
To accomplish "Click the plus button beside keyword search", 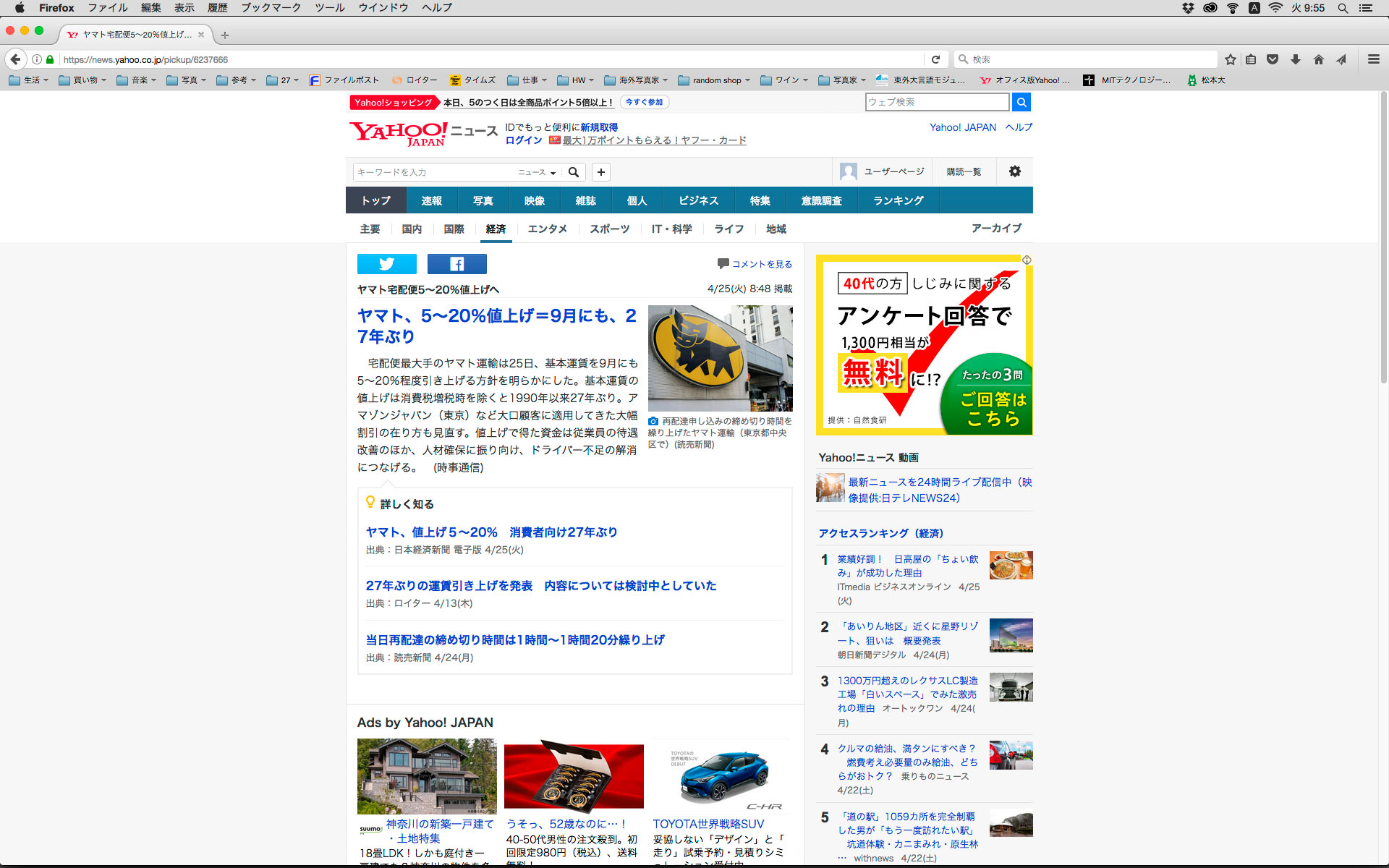I will pyautogui.click(x=600, y=172).
